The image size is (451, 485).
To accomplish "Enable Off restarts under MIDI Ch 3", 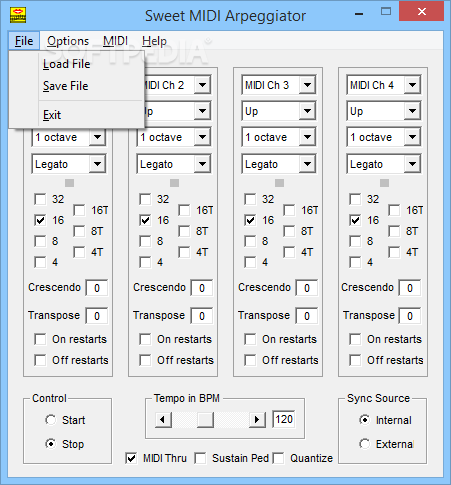I will 250,360.
